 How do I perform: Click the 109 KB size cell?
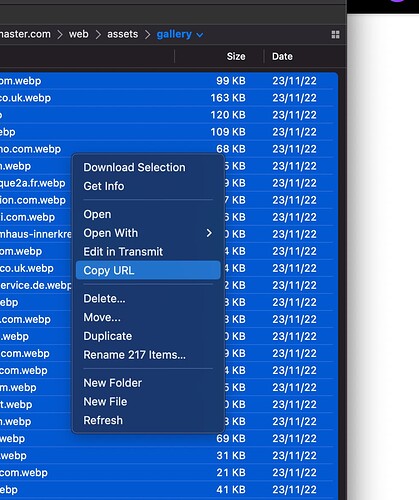(228, 132)
